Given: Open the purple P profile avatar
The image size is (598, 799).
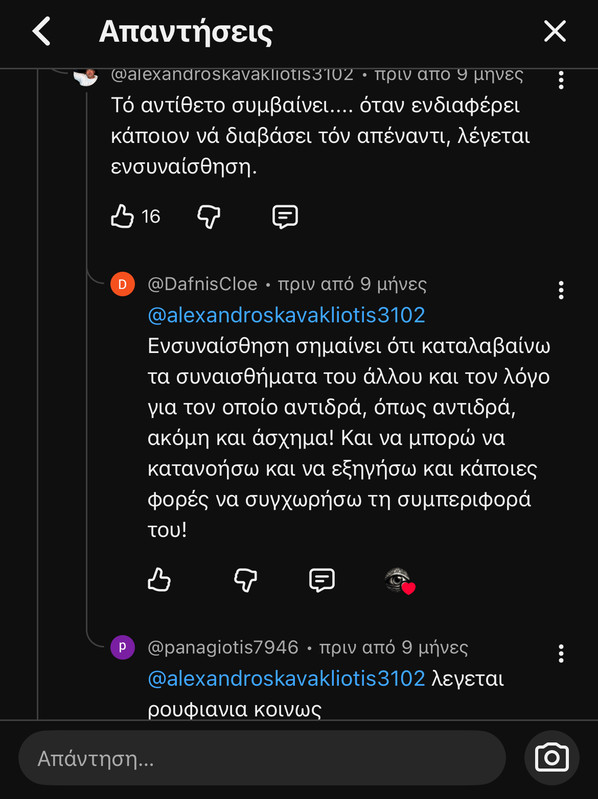Looking at the screenshot, I should click(x=122, y=647).
